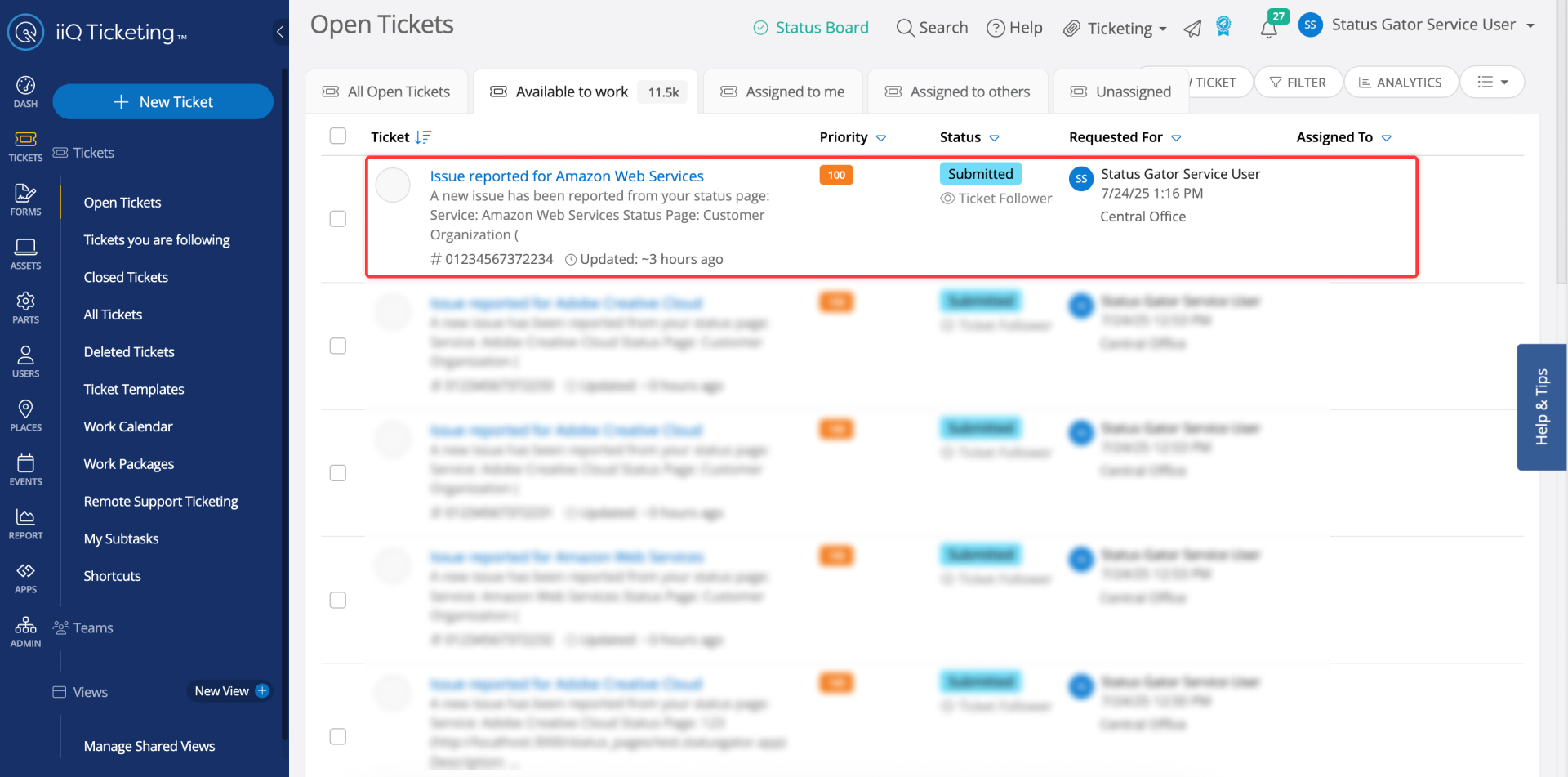This screenshot has height=777, width=1568.
Task: Open Issue reported for Amazon Web Services
Action: click(x=567, y=176)
